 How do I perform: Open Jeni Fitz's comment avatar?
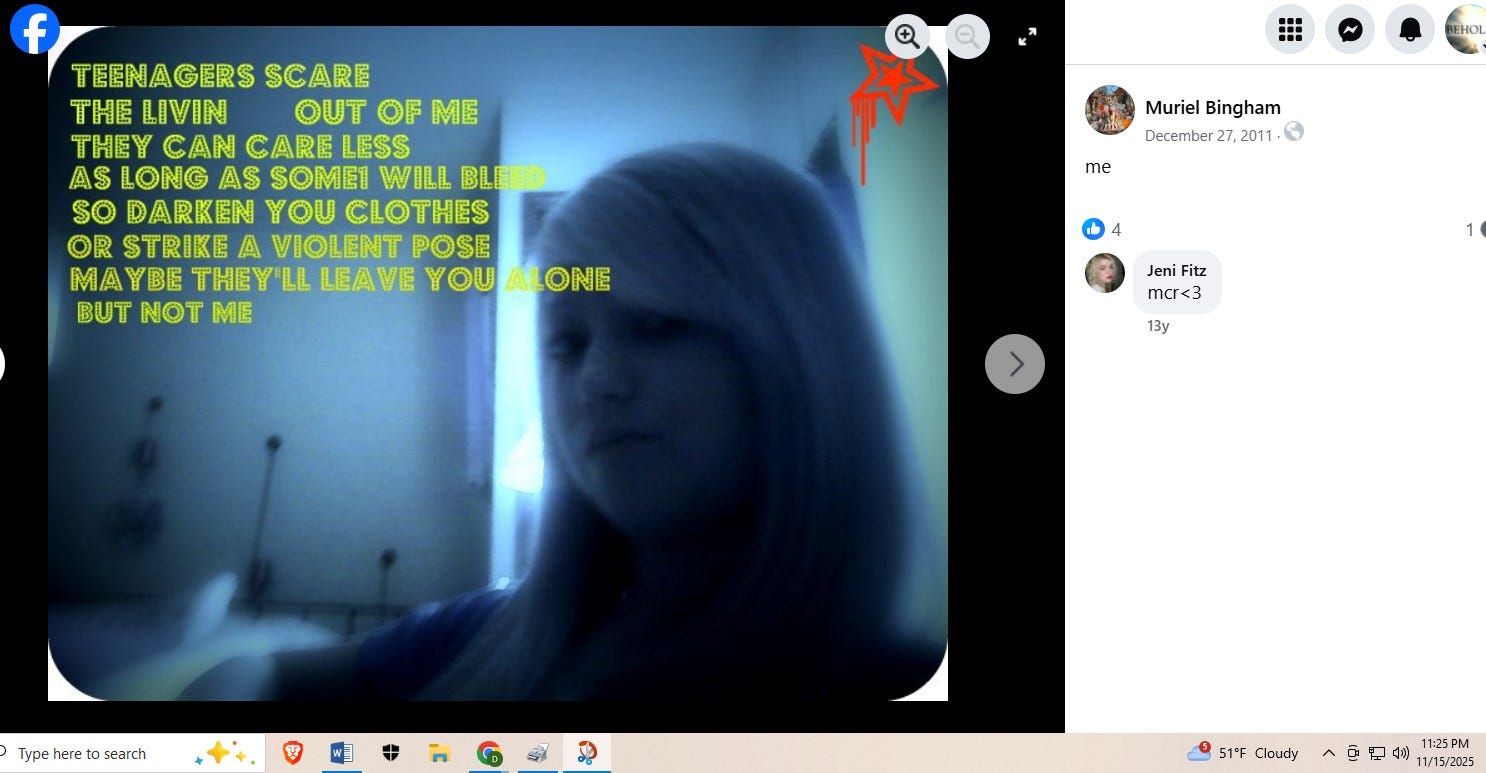pyautogui.click(x=1105, y=272)
